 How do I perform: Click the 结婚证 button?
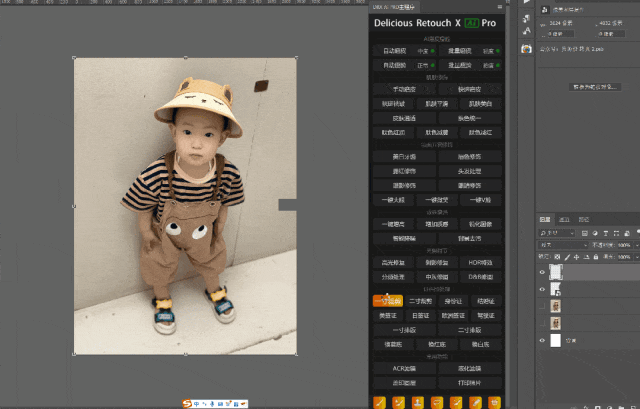click(x=486, y=301)
